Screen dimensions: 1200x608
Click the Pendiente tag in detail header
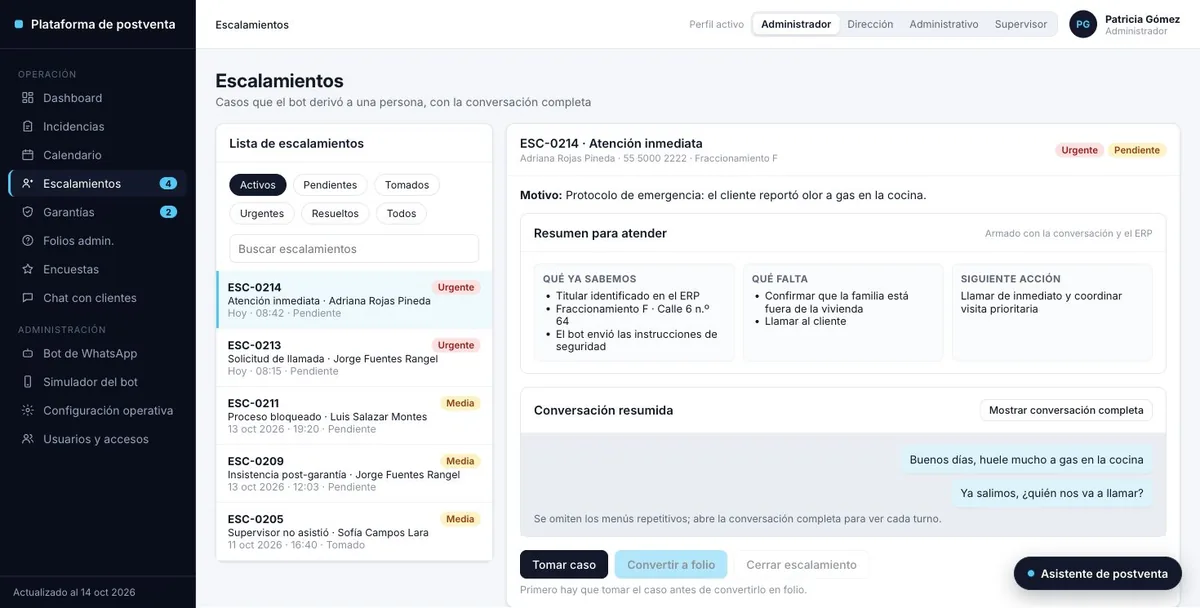coord(1137,150)
